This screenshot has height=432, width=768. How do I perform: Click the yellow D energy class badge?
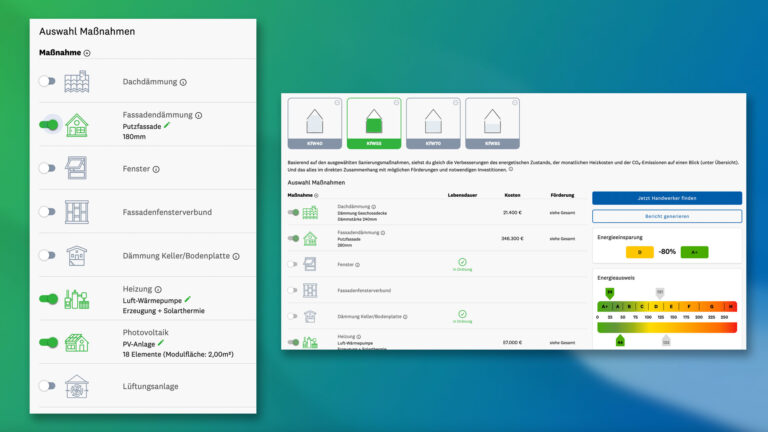[x=640, y=252]
